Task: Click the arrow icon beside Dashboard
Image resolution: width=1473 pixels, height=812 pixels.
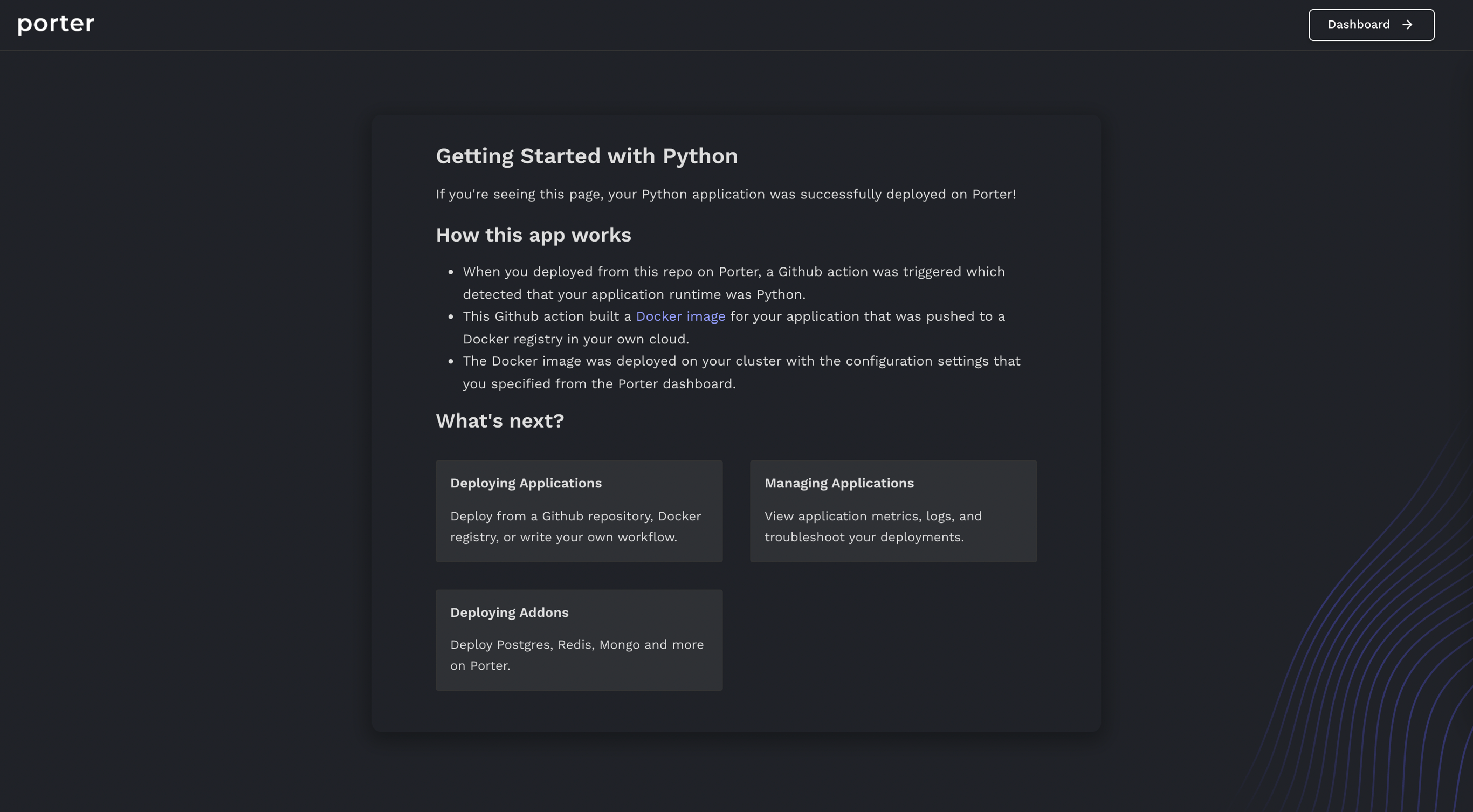Action: [x=1407, y=25]
